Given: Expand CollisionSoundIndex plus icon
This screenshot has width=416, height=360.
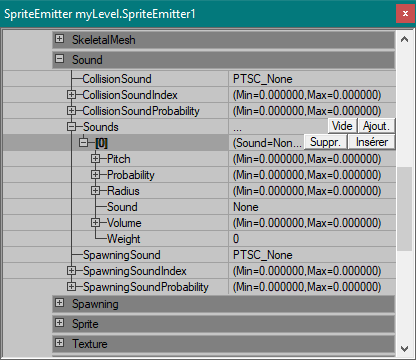Looking at the screenshot, I should (71, 95).
